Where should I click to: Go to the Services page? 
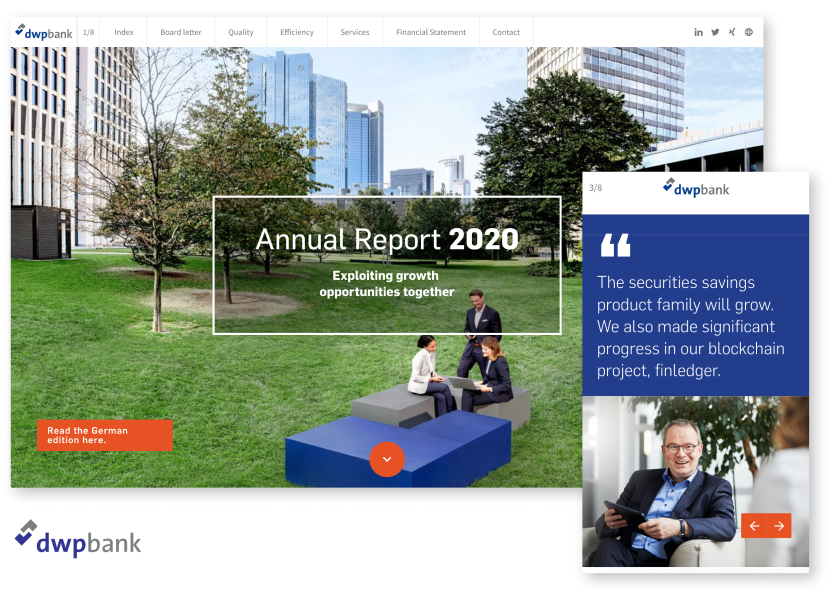point(355,32)
